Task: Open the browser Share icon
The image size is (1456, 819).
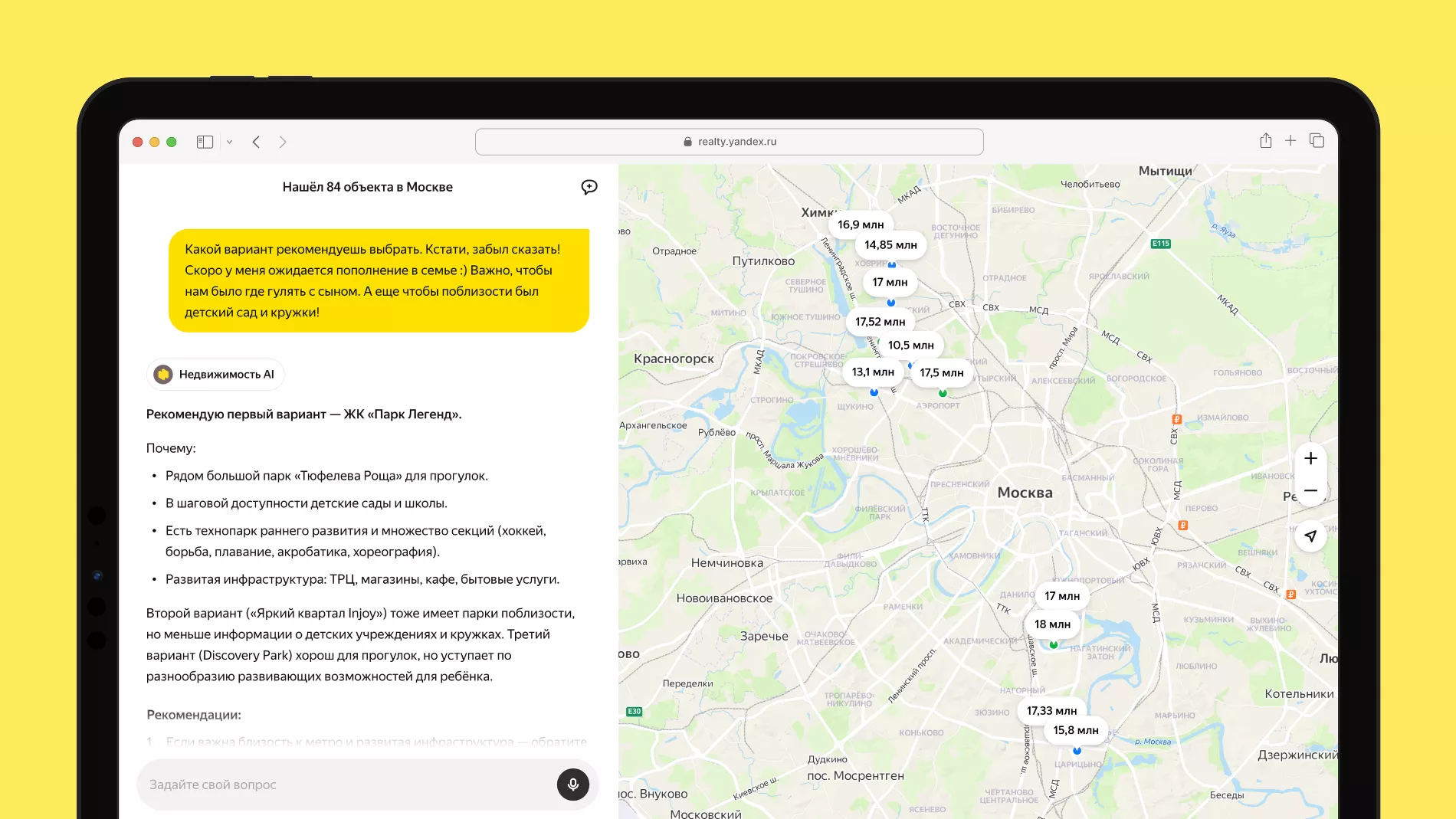Action: (1265, 141)
